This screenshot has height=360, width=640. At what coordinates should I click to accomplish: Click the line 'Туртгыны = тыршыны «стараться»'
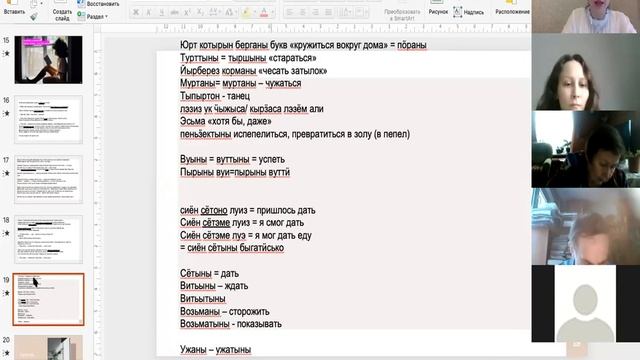coord(248,58)
